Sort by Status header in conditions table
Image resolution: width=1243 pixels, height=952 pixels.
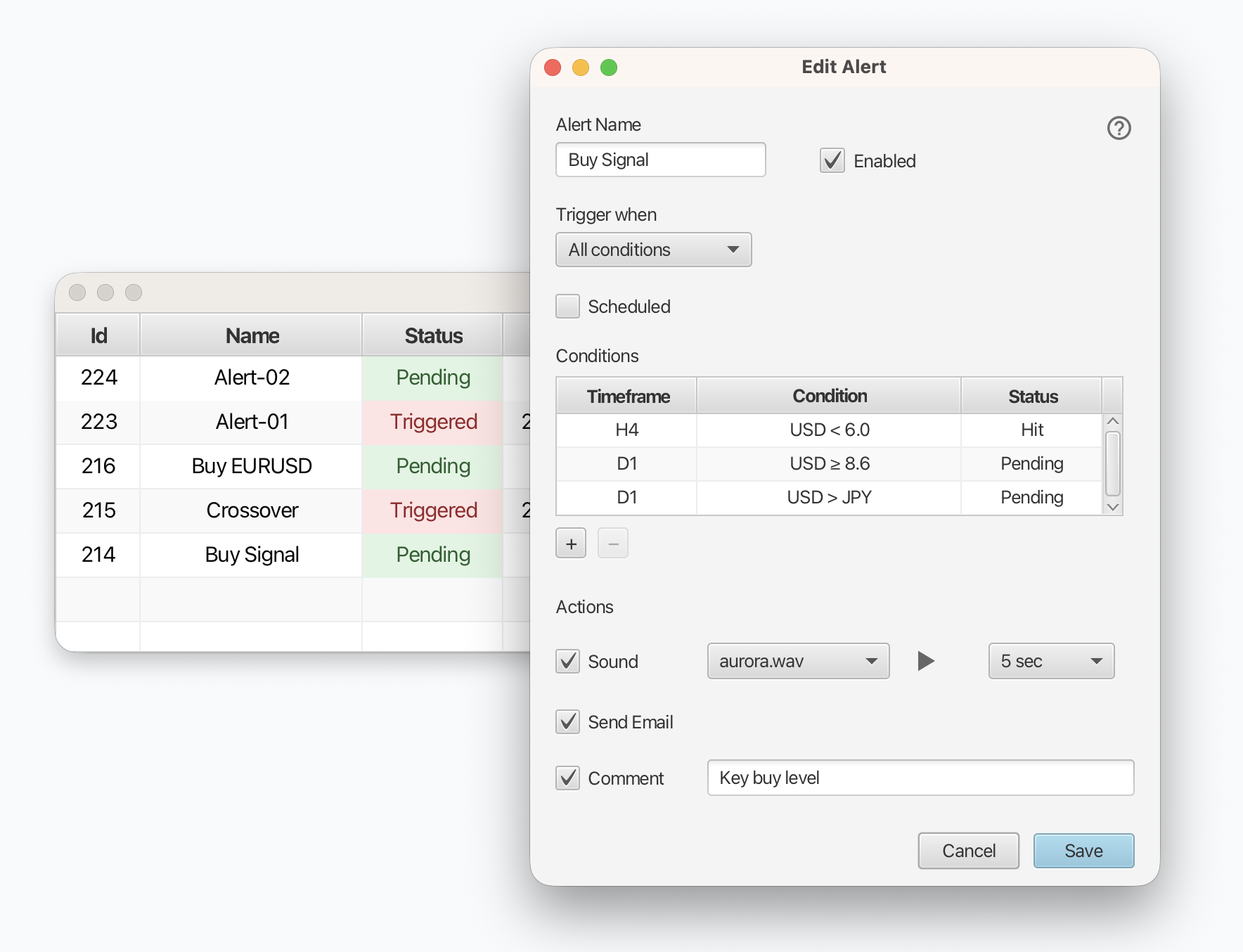pyautogui.click(x=1032, y=396)
